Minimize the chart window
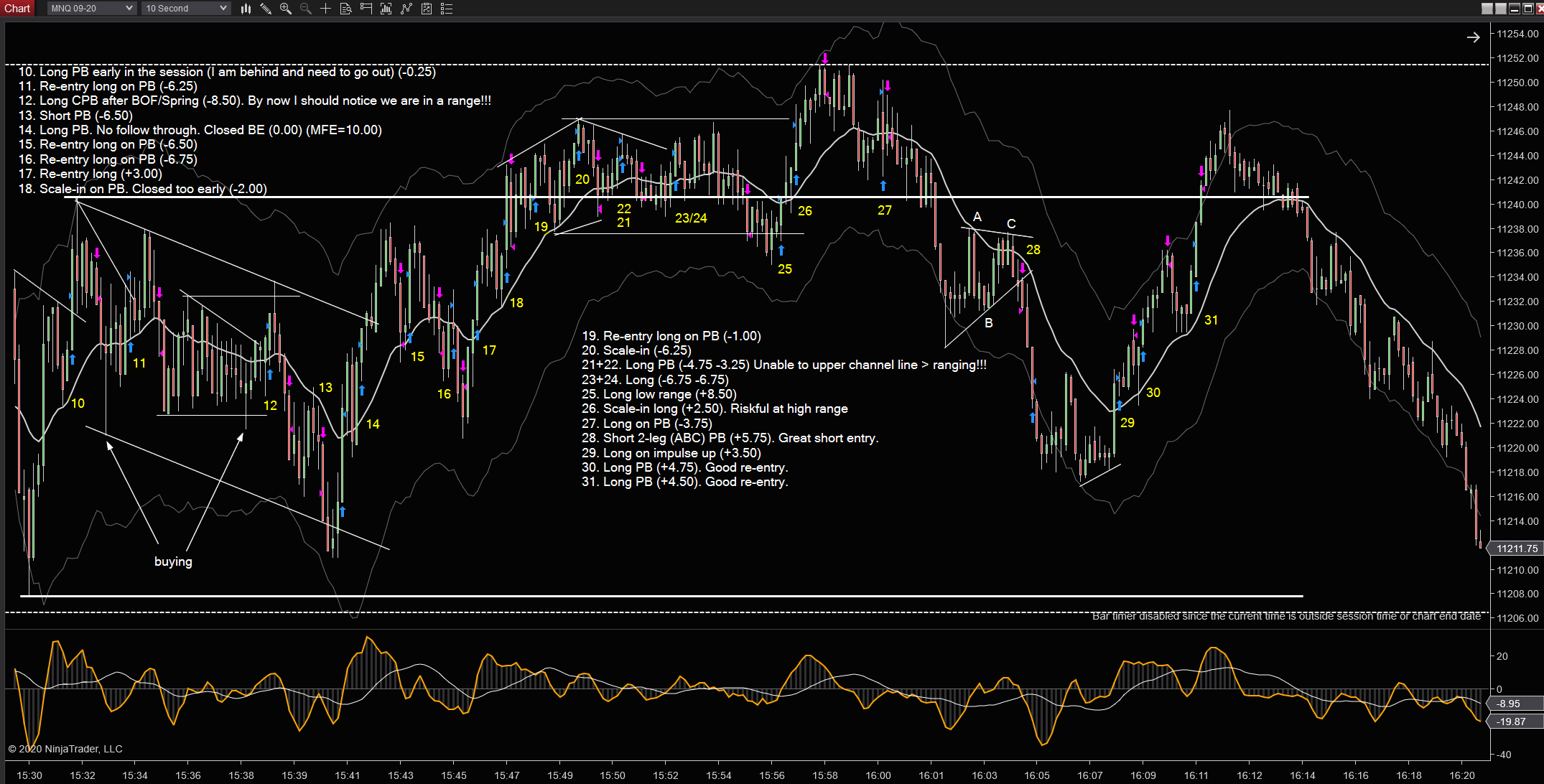This screenshot has height=784, width=1544. click(x=1516, y=9)
